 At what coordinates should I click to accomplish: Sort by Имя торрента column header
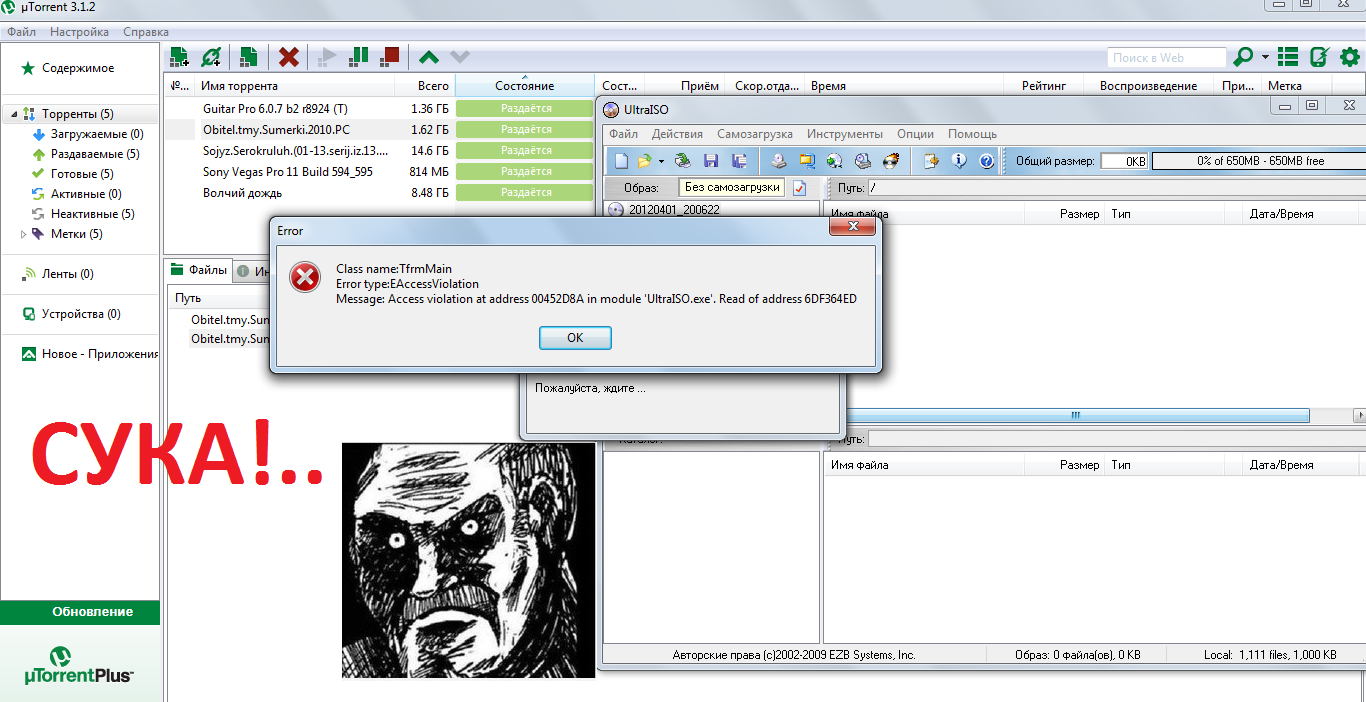coord(294,86)
